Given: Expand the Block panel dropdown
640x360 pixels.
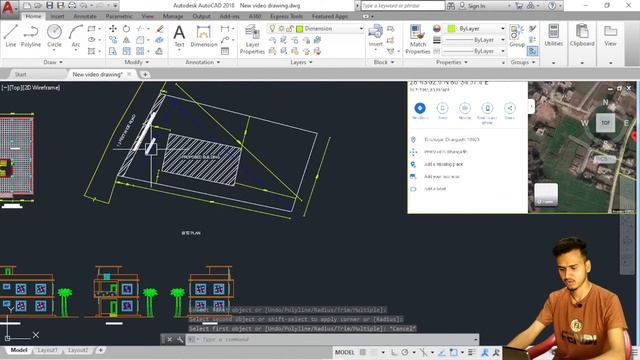Looking at the screenshot, I should (x=384, y=62).
